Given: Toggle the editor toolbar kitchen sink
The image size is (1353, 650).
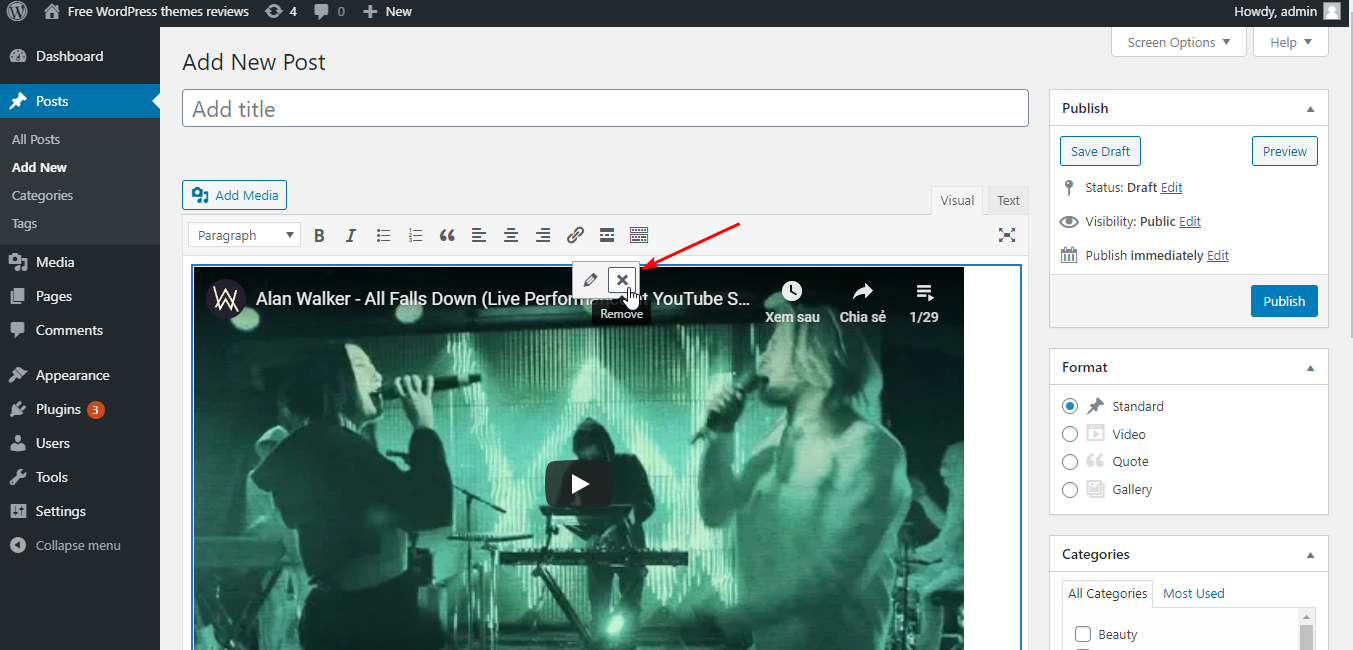Looking at the screenshot, I should (x=639, y=236).
